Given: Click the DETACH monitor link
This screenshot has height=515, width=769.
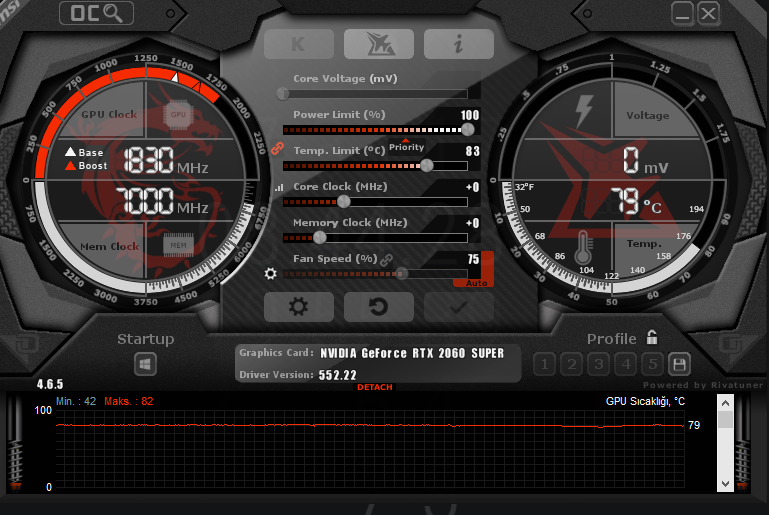Looking at the screenshot, I should pyautogui.click(x=375, y=387).
